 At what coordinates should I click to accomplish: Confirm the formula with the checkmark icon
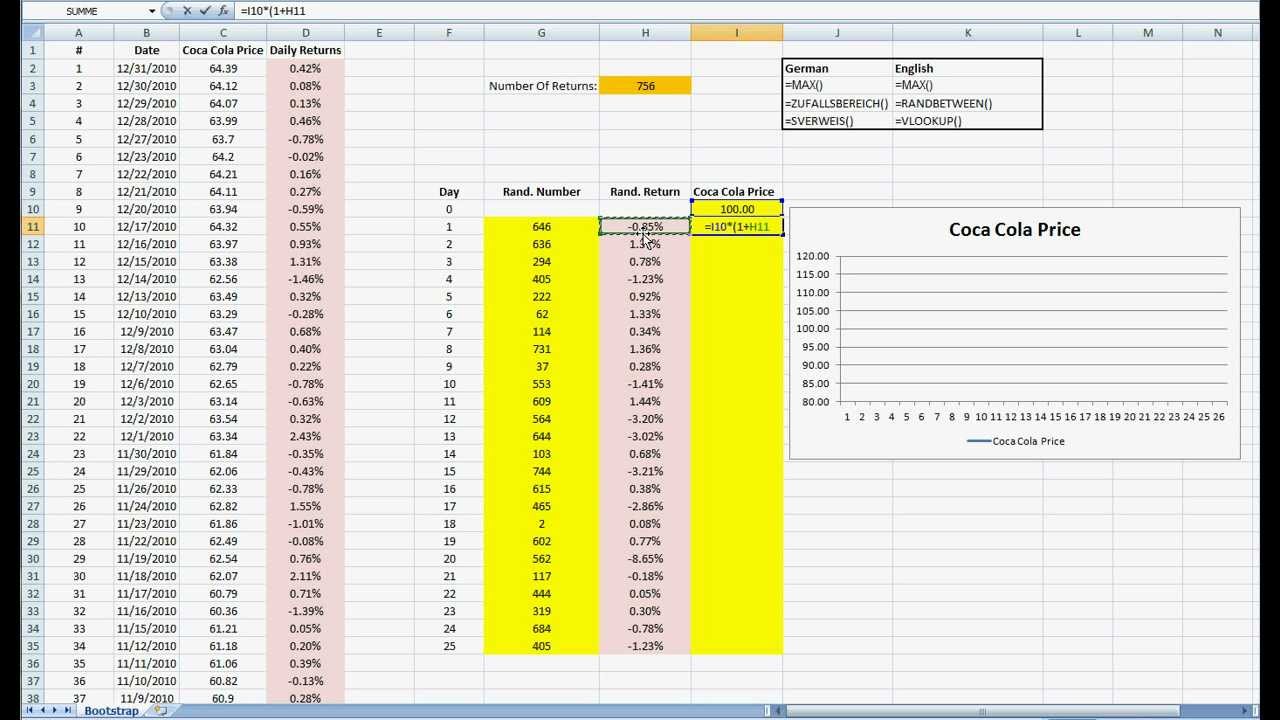point(205,10)
